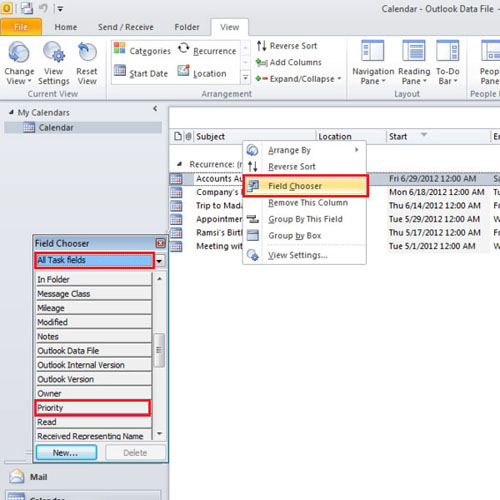Open the All Task fields dropdown
The width and height of the screenshot is (500, 500).
tap(159, 261)
